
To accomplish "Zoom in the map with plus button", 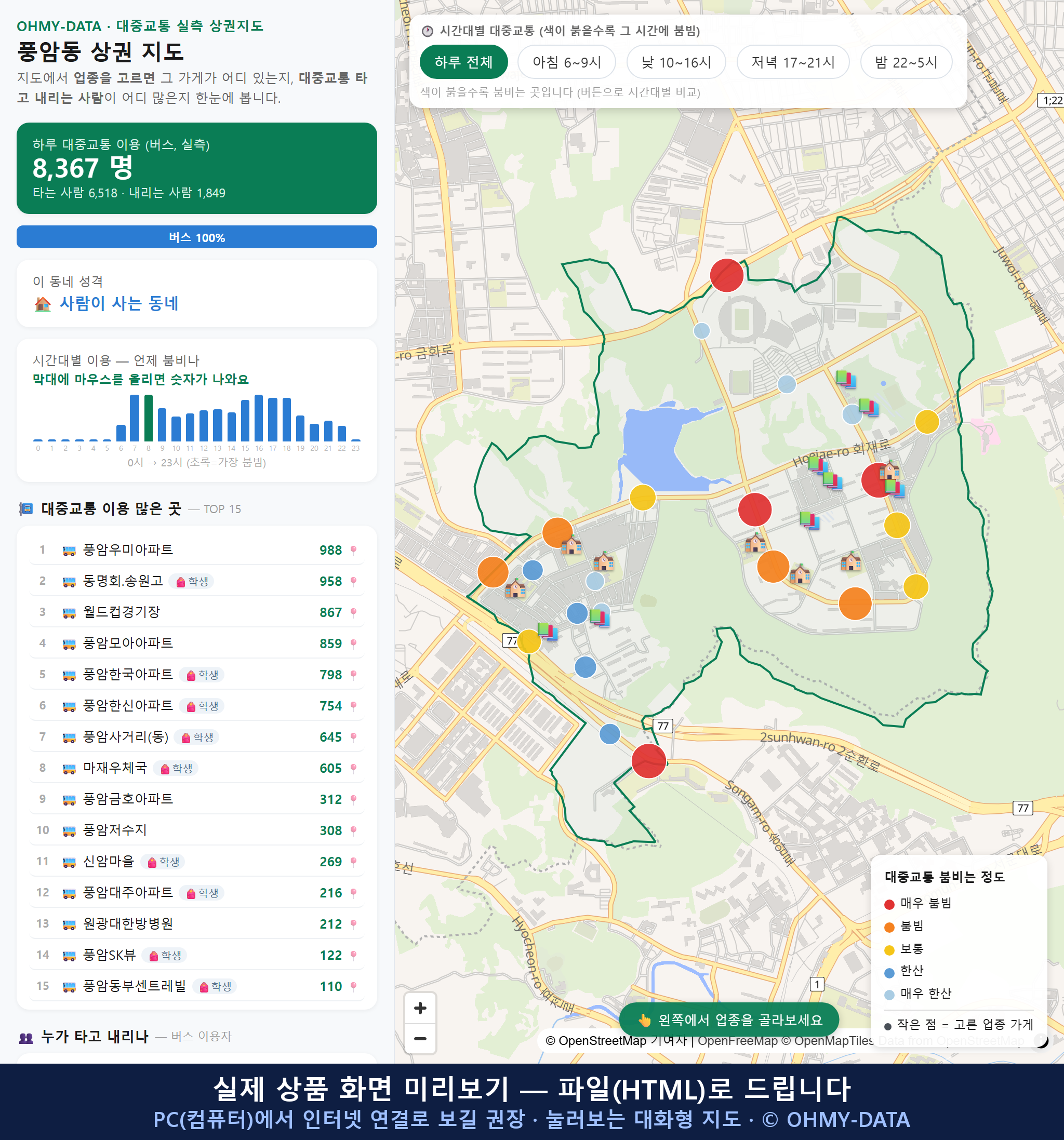I will 420,1008.
